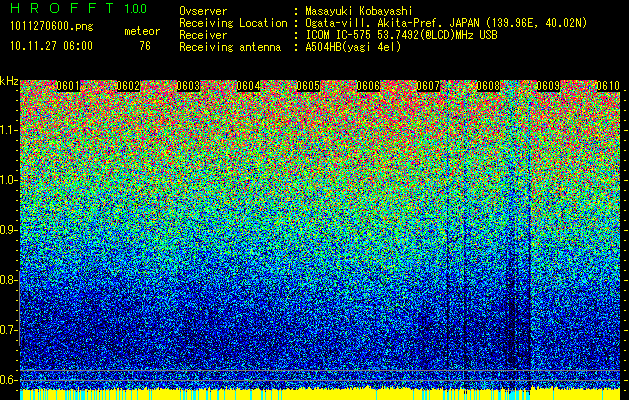Click the 0.7 frequency axis label
The image size is (629, 400).
pos(8,330)
